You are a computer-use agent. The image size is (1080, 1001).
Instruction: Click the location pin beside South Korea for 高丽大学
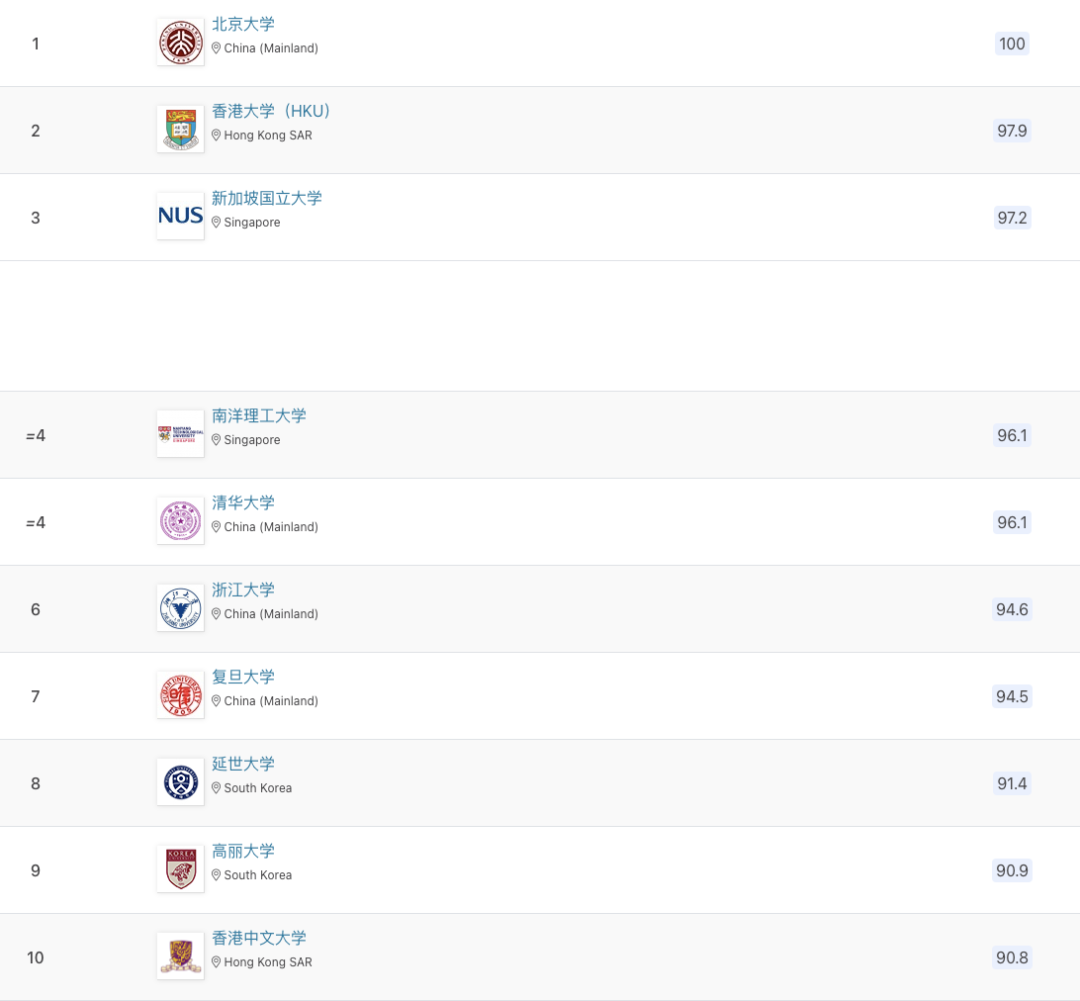point(216,875)
